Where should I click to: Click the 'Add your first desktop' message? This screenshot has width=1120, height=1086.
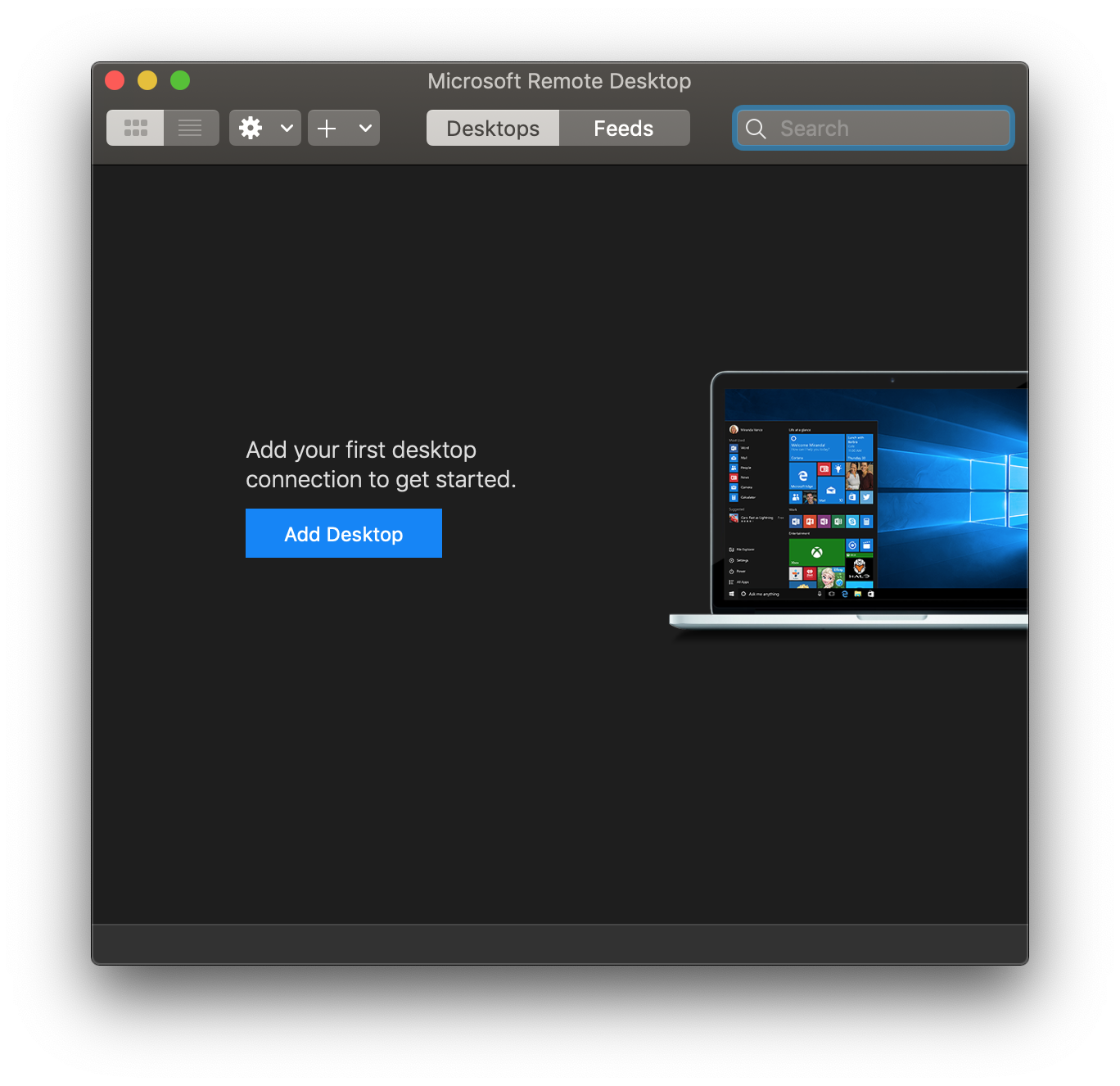tap(381, 464)
